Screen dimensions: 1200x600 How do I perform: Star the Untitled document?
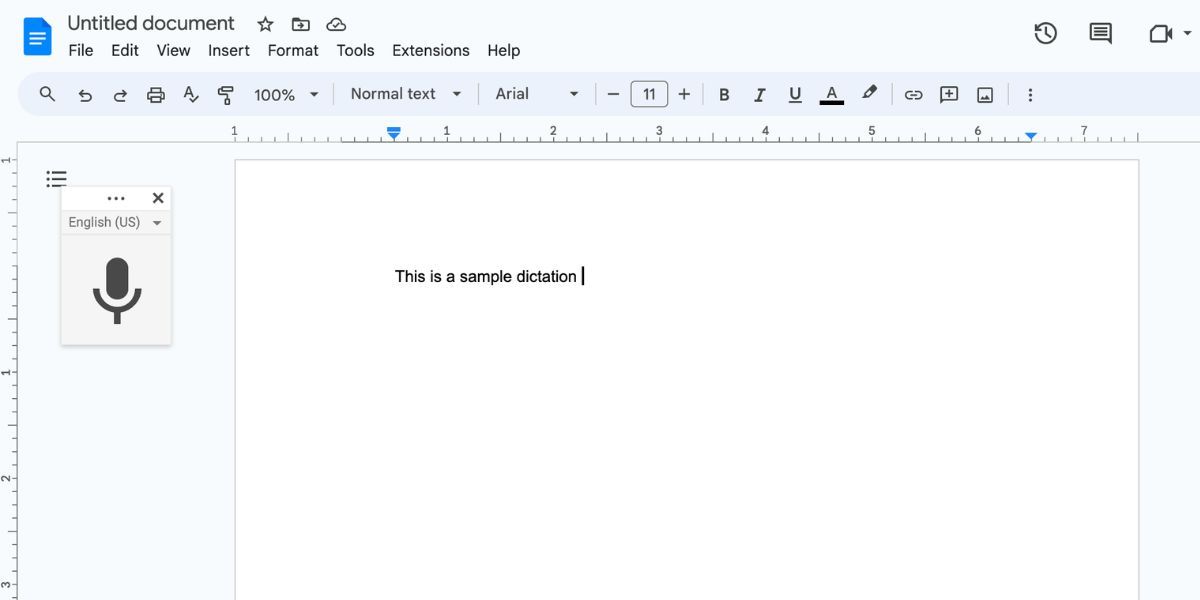click(x=265, y=24)
